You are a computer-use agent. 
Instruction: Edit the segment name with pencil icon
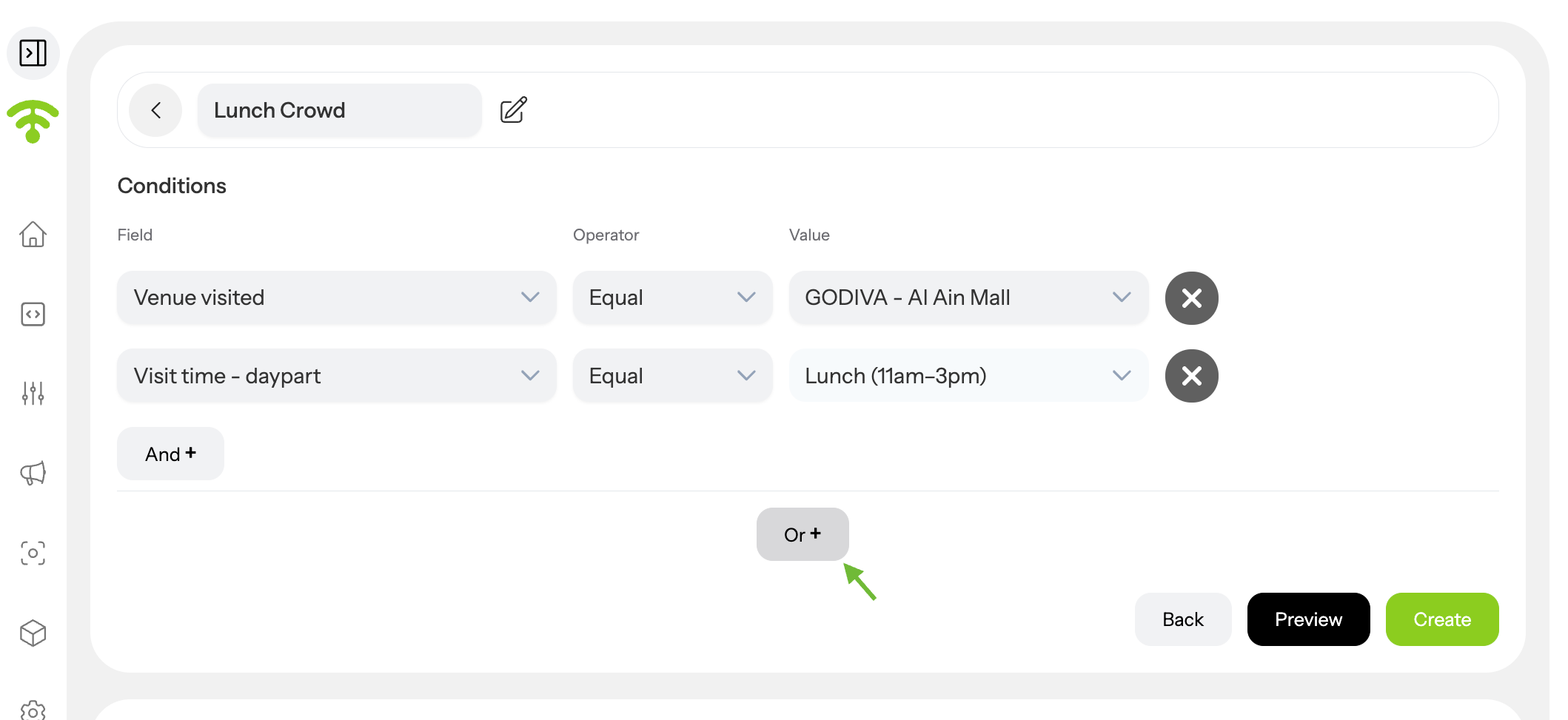(x=514, y=110)
